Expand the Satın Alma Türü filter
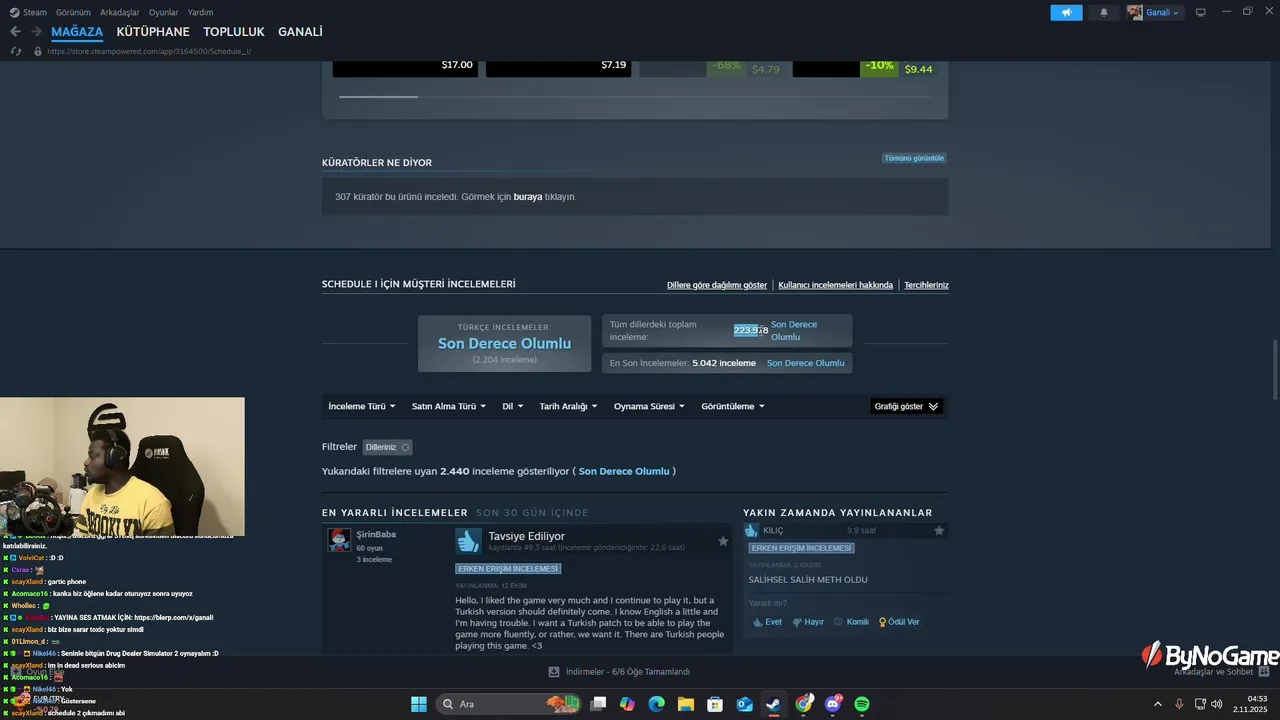This screenshot has width=1280, height=720. point(449,406)
